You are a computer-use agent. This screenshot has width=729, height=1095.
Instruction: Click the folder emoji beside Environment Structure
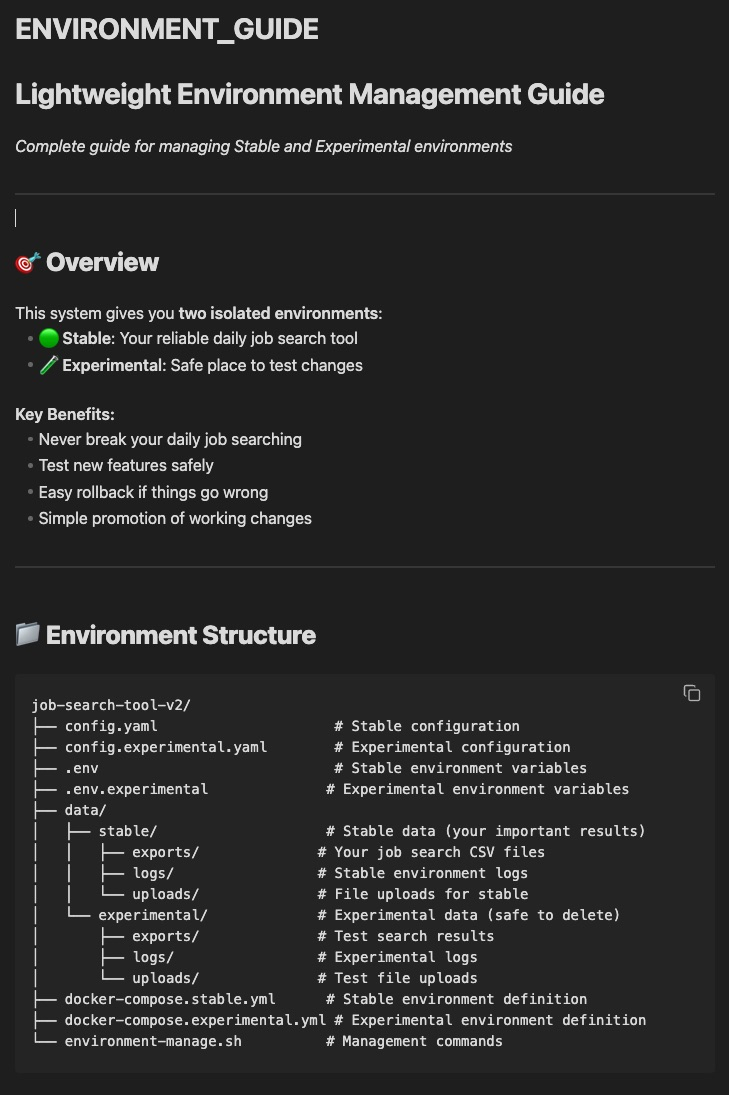(27, 635)
